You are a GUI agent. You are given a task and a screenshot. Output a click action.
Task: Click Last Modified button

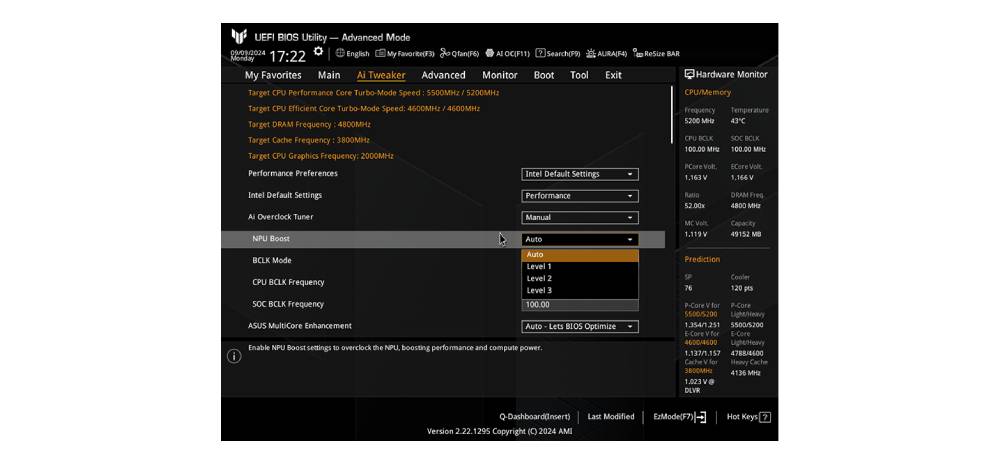coord(610,417)
